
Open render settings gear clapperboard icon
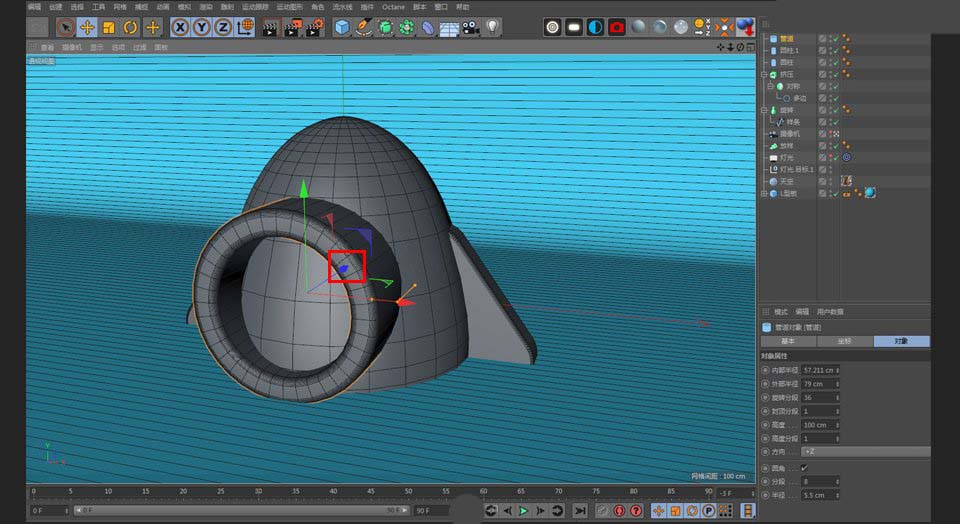(x=314, y=28)
